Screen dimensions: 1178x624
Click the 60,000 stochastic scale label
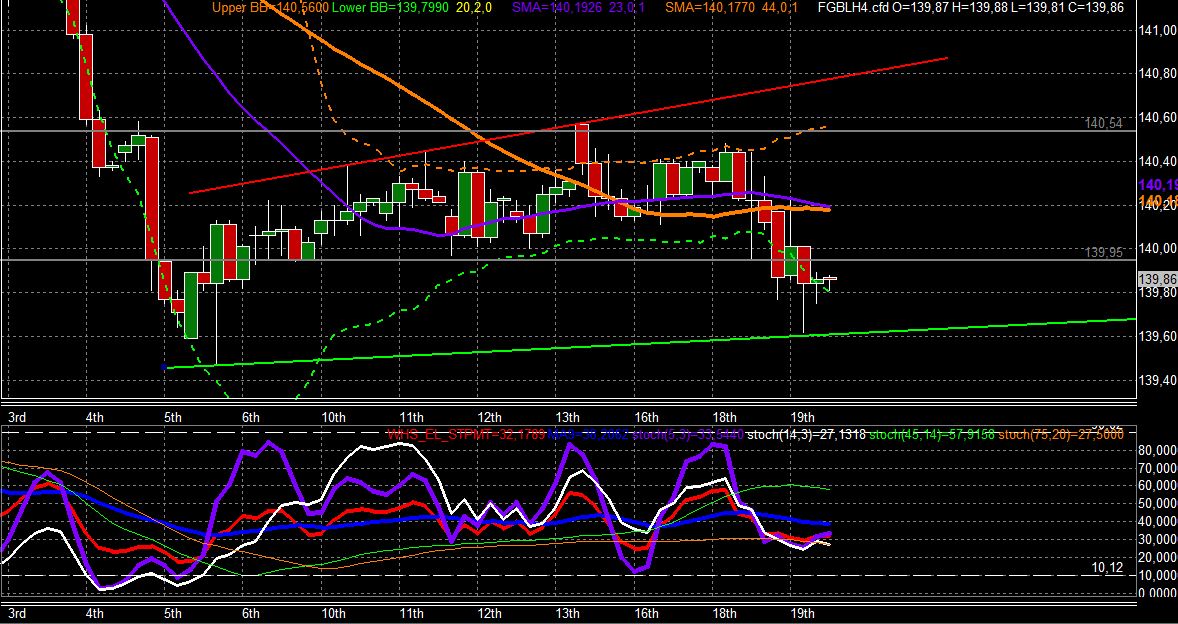click(x=1158, y=486)
